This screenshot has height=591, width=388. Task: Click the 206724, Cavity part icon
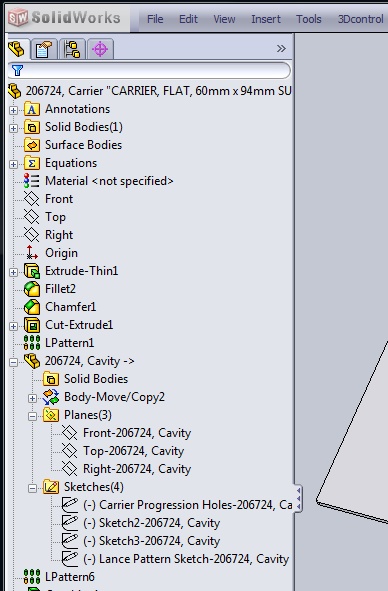click(x=32, y=361)
